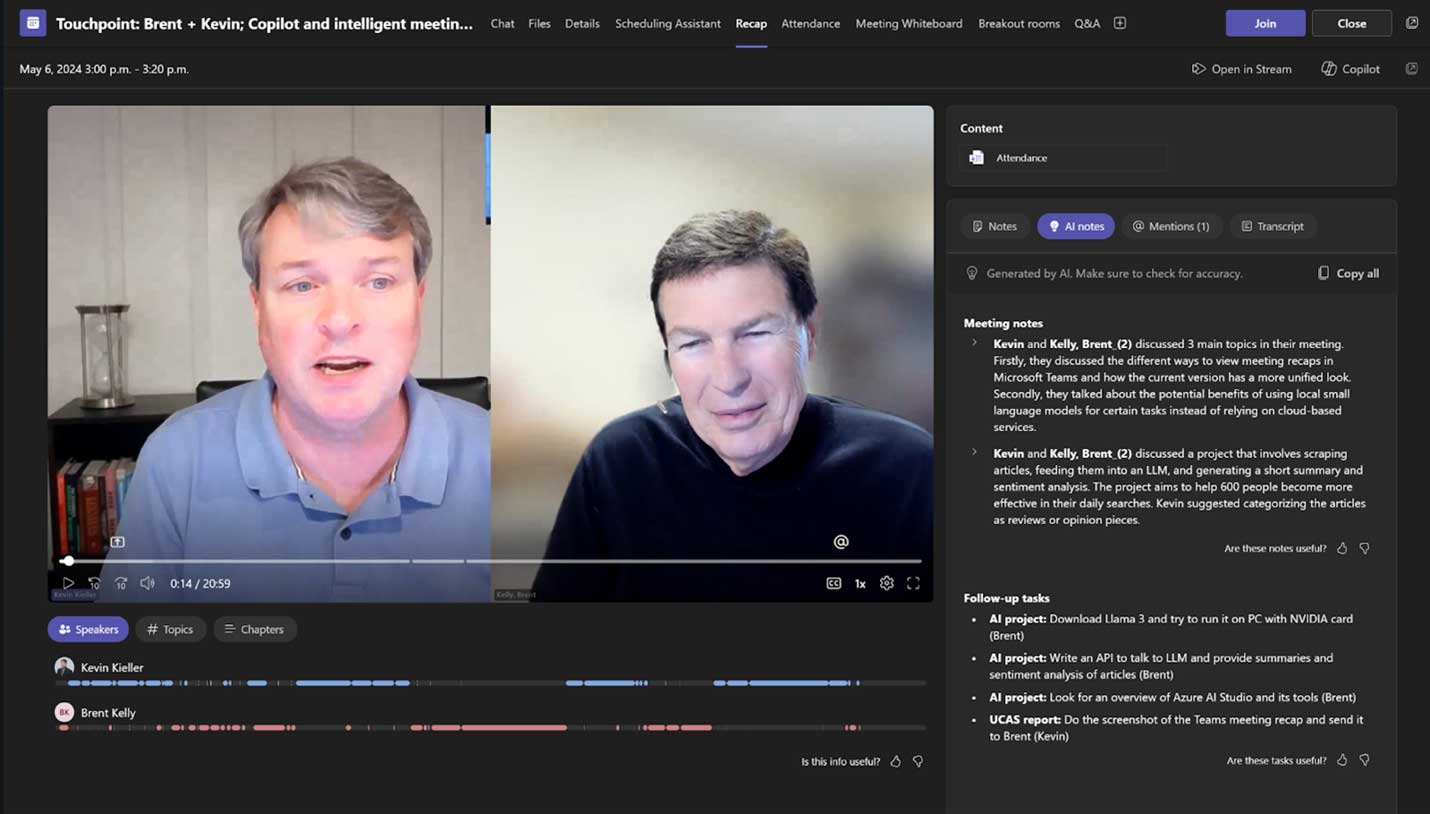Viewport: 1430px width, 814px height.
Task: Play the meeting recording
Action: tap(68, 583)
